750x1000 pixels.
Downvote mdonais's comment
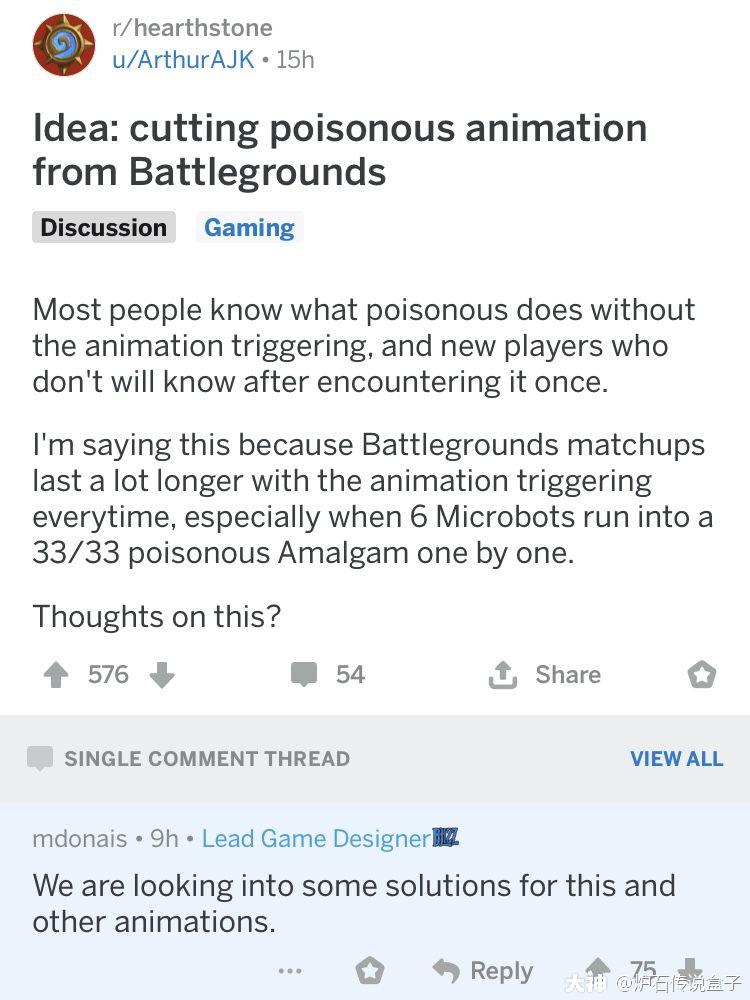690,969
